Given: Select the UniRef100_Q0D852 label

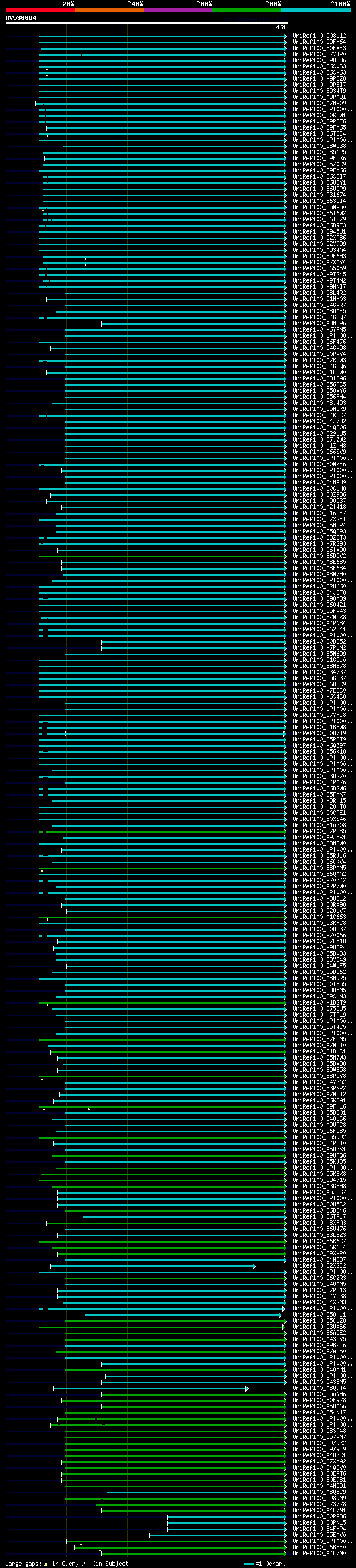Looking at the screenshot, I should pyautogui.click(x=319, y=641).
